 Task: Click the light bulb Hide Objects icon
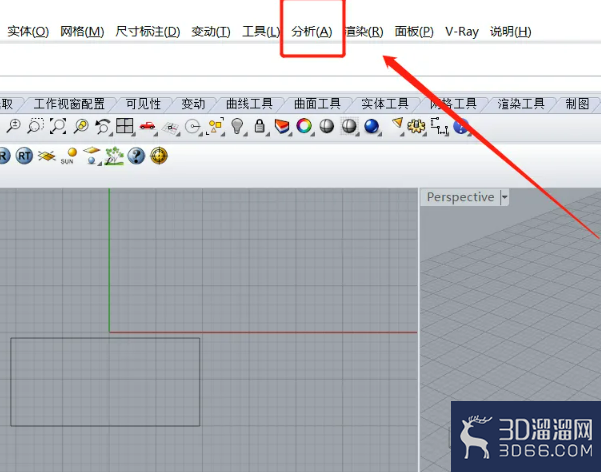(237, 126)
